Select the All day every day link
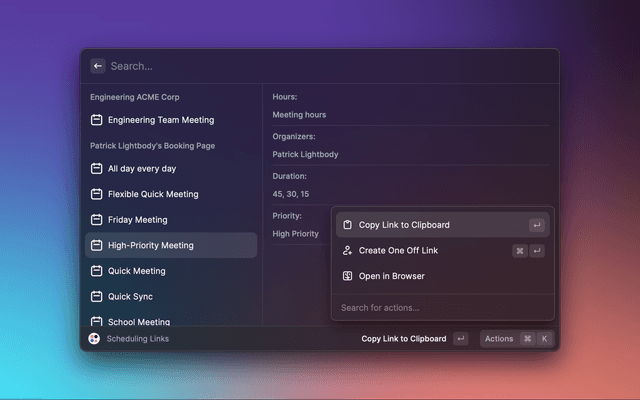 (x=141, y=169)
